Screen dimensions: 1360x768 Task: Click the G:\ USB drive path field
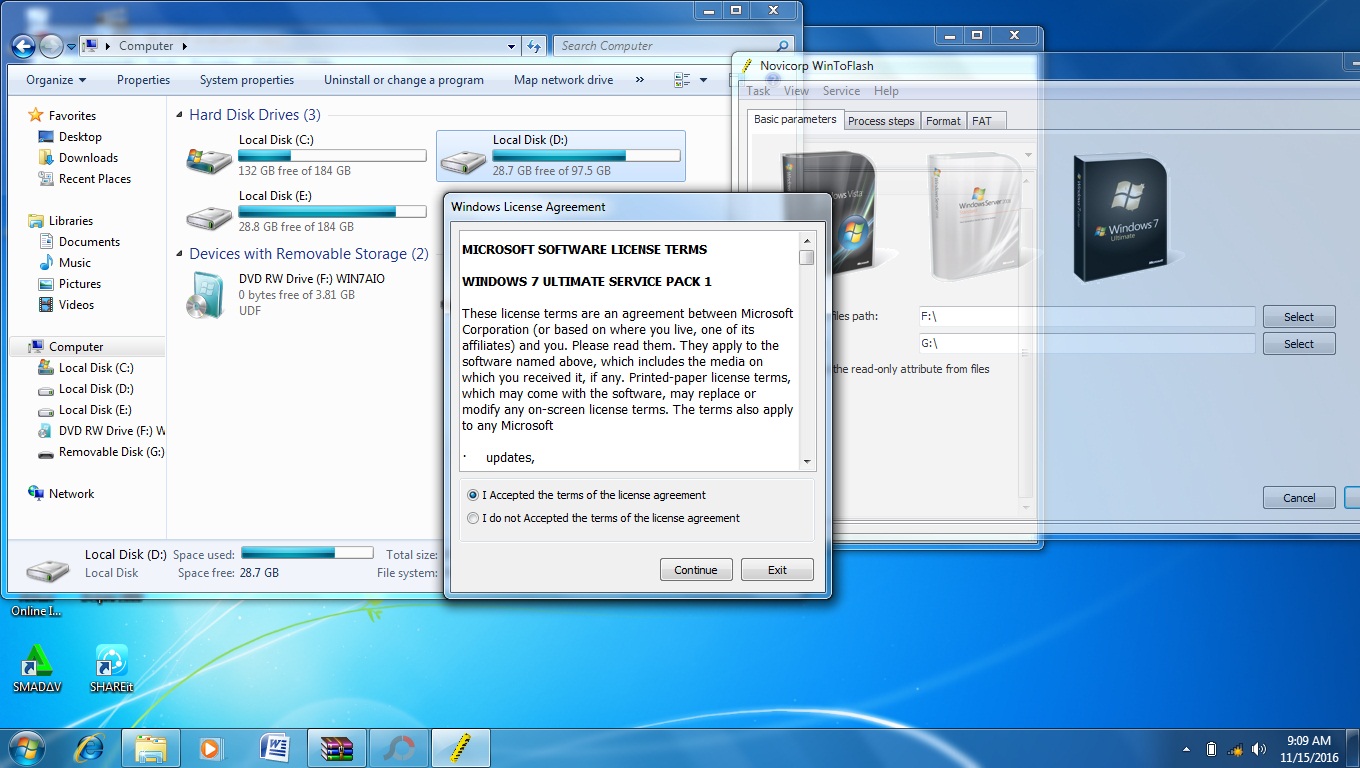pos(1085,344)
